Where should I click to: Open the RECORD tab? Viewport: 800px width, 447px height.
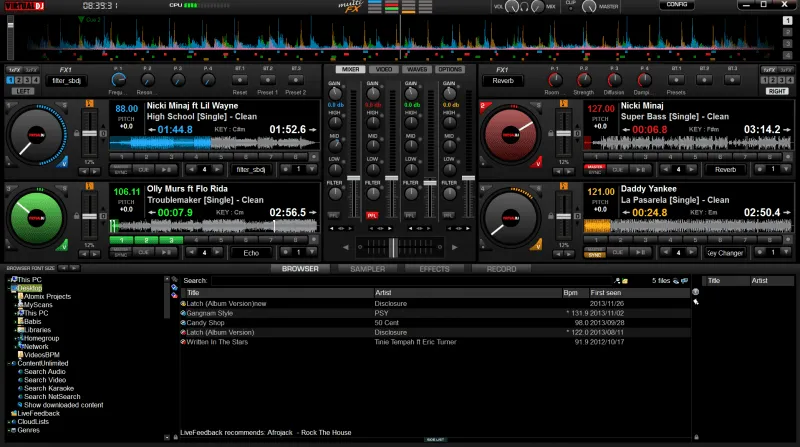(501, 269)
